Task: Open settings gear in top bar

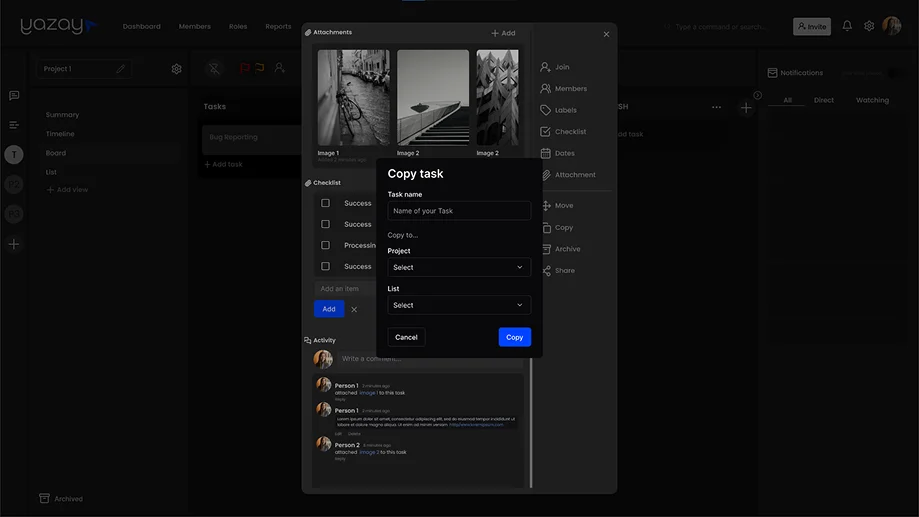Action: pyautogui.click(x=869, y=26)
